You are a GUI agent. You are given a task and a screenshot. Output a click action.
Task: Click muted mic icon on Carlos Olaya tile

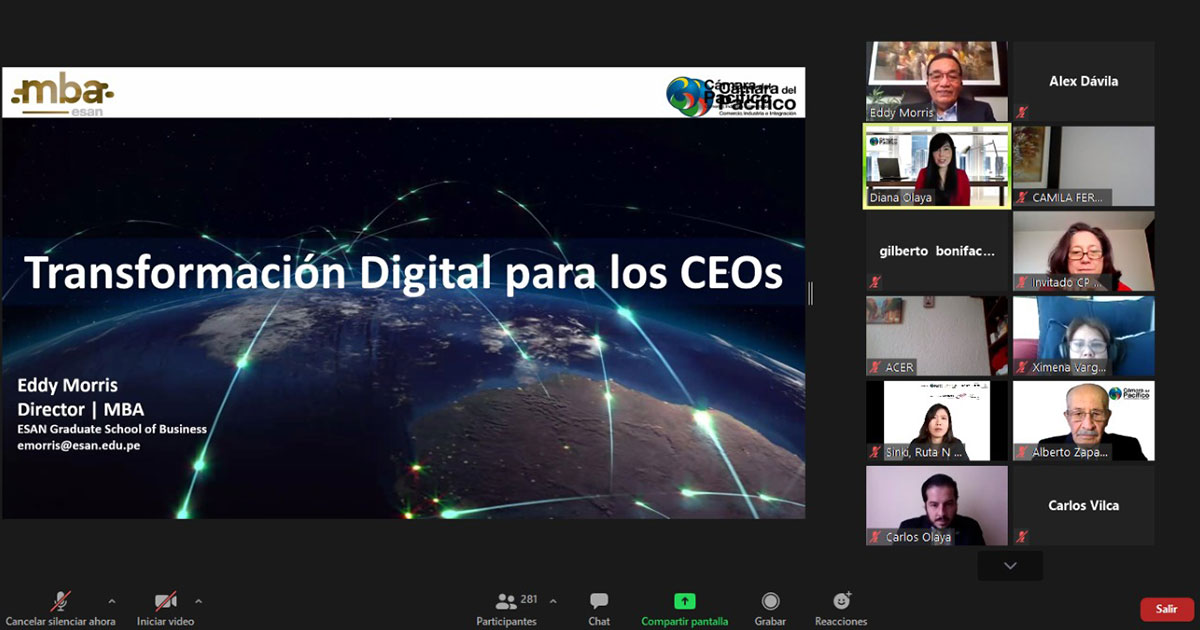(875, 537)
